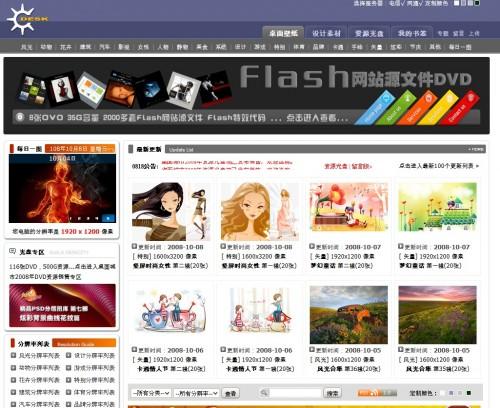Click the update-time icon on 风光合集 第36辑 card
The height and width of the screenshot is (408, 500).
[312, 350]
